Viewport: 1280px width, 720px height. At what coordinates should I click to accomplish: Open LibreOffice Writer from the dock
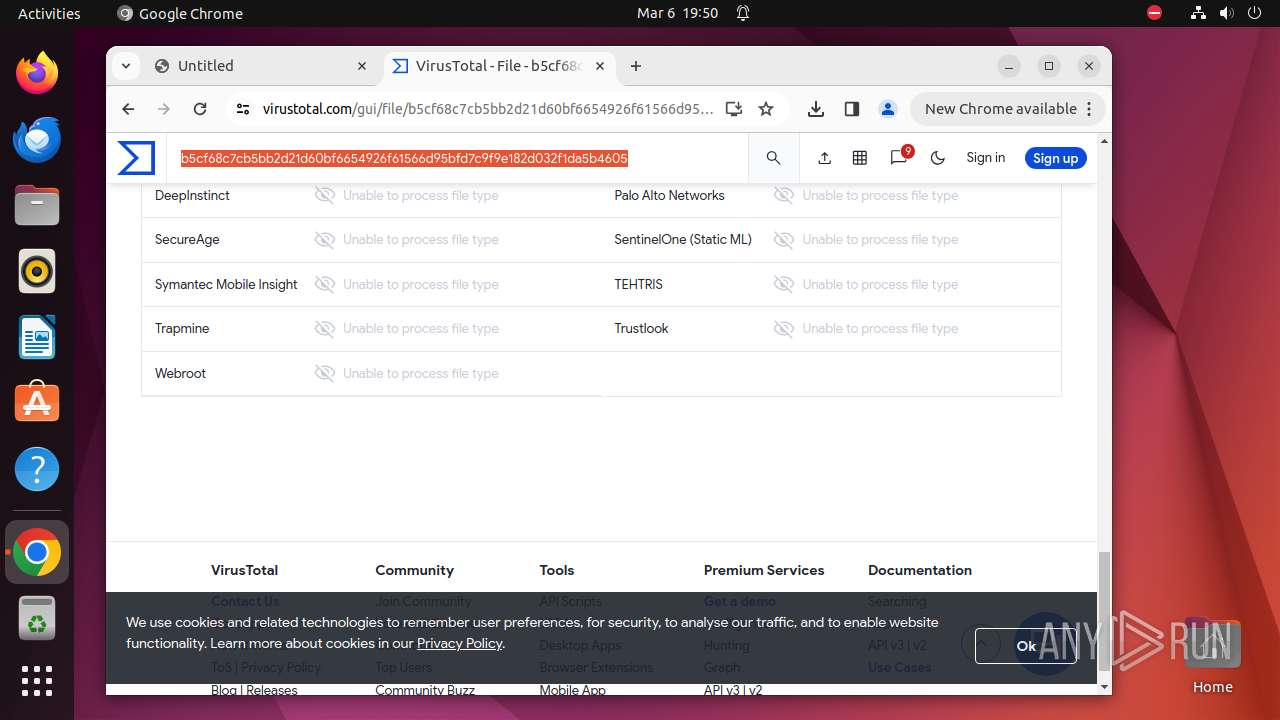click(x=37, y=337)
